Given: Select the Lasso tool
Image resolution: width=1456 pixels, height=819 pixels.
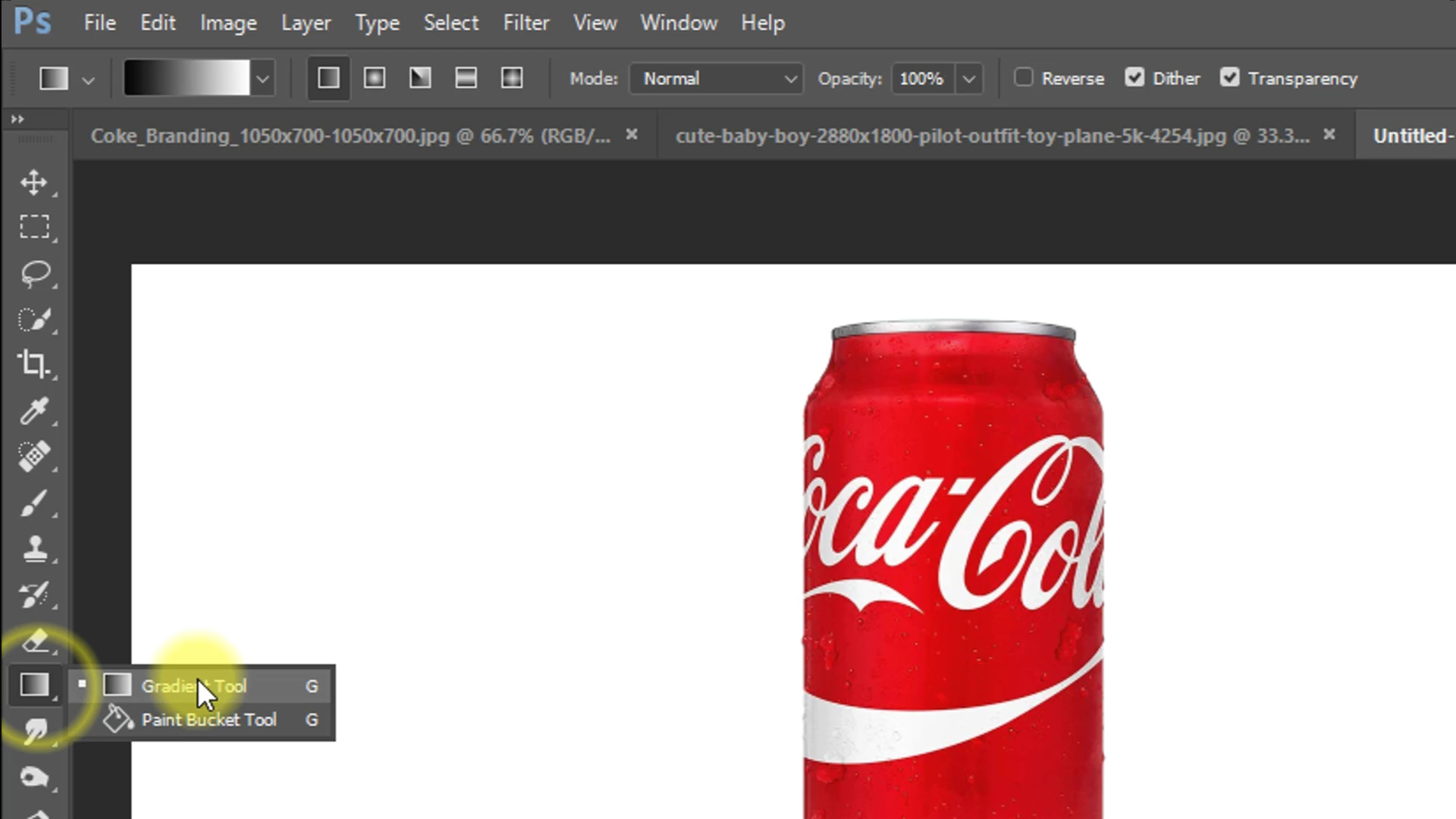Looking at the screenshot, I should coord(33,273).
